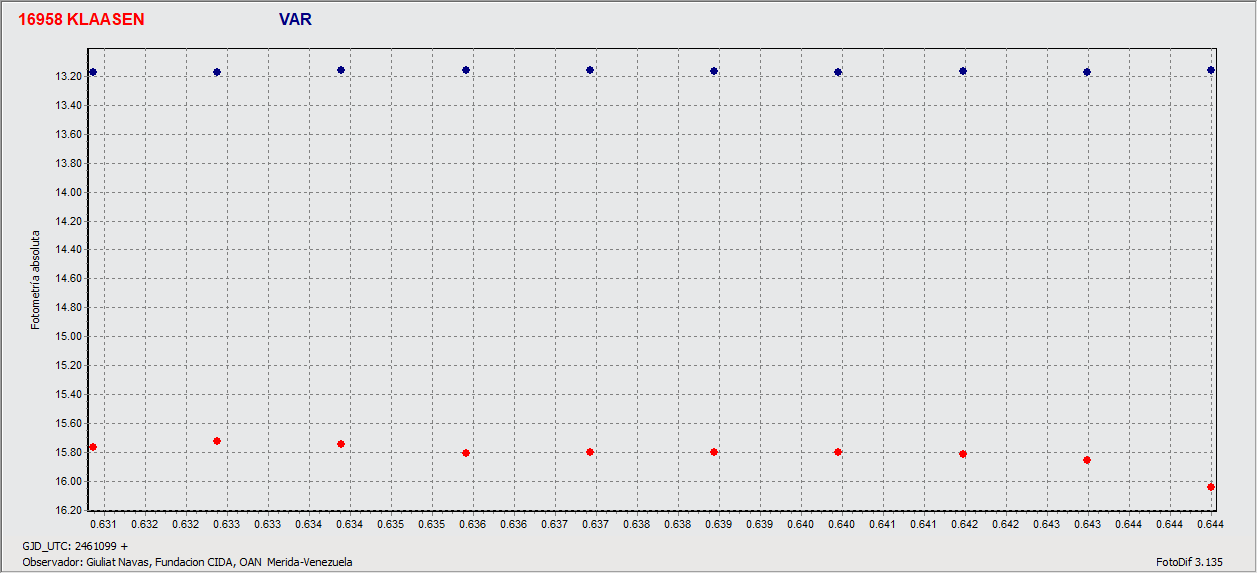Viewport: 1258px width, 574px height.
Task: Select the leftmost red data point
Action: [x=93, y=447]
